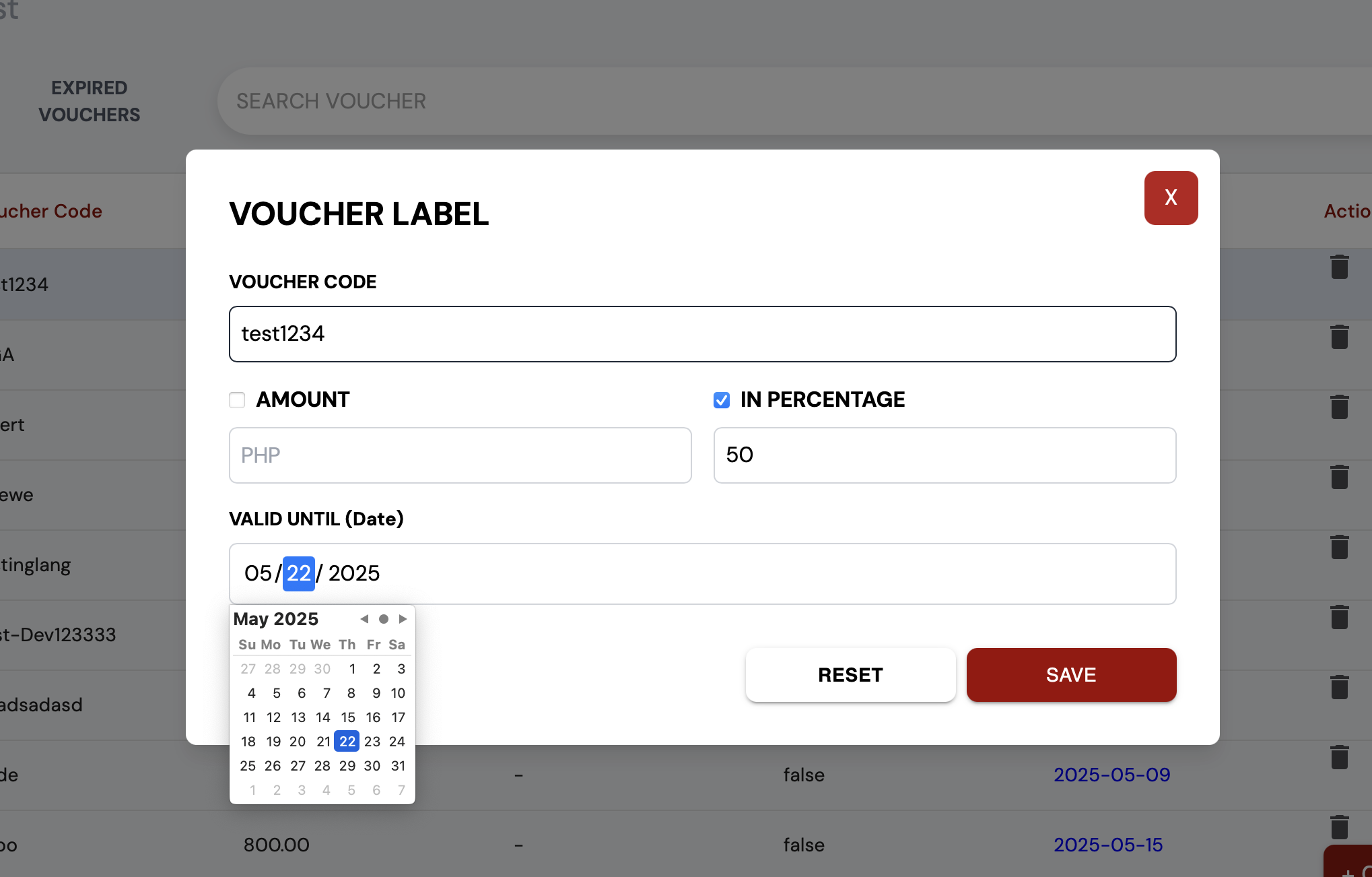Open month selector labeled May 2025

tap(276, 619)
